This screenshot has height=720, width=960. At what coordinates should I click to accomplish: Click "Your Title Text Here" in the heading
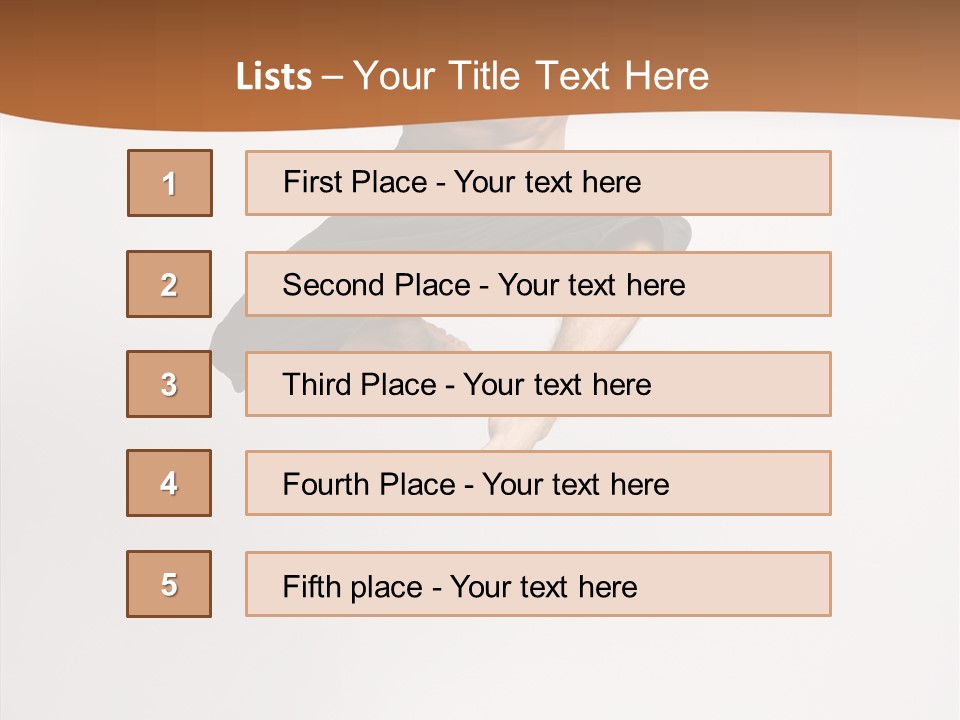tap(531, 76)
